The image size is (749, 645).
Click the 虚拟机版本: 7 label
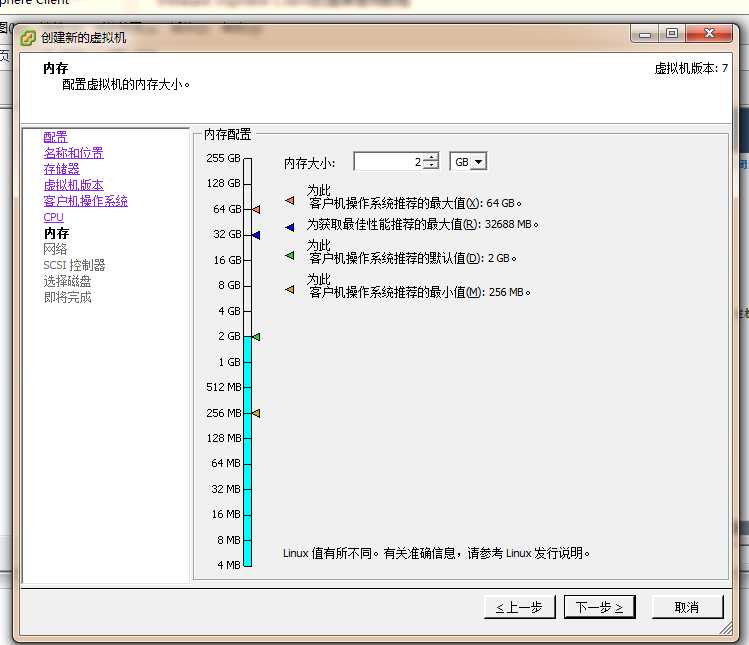[x=691, y=68]
